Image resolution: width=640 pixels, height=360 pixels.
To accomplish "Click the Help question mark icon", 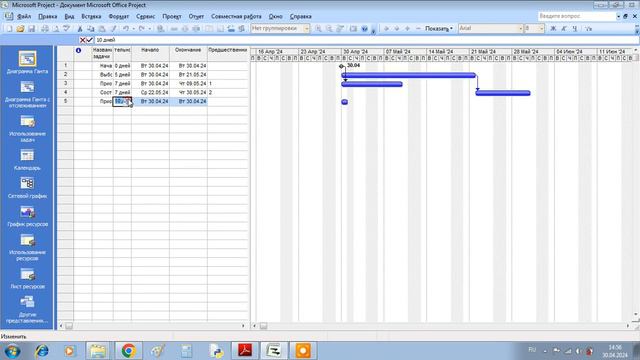I will click(x=364, y=29).
